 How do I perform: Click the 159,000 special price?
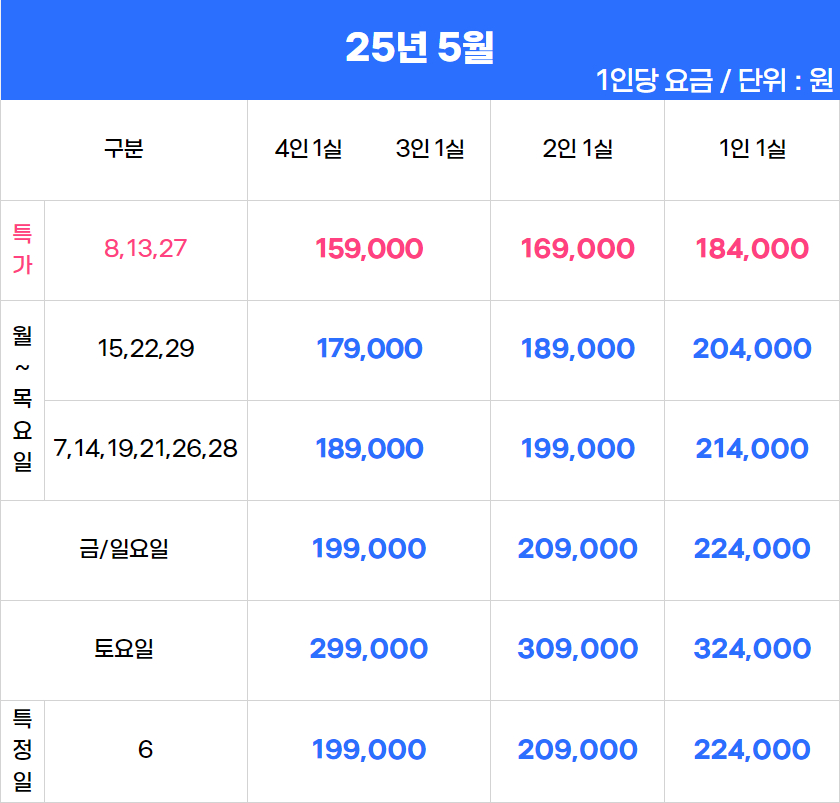369,249
